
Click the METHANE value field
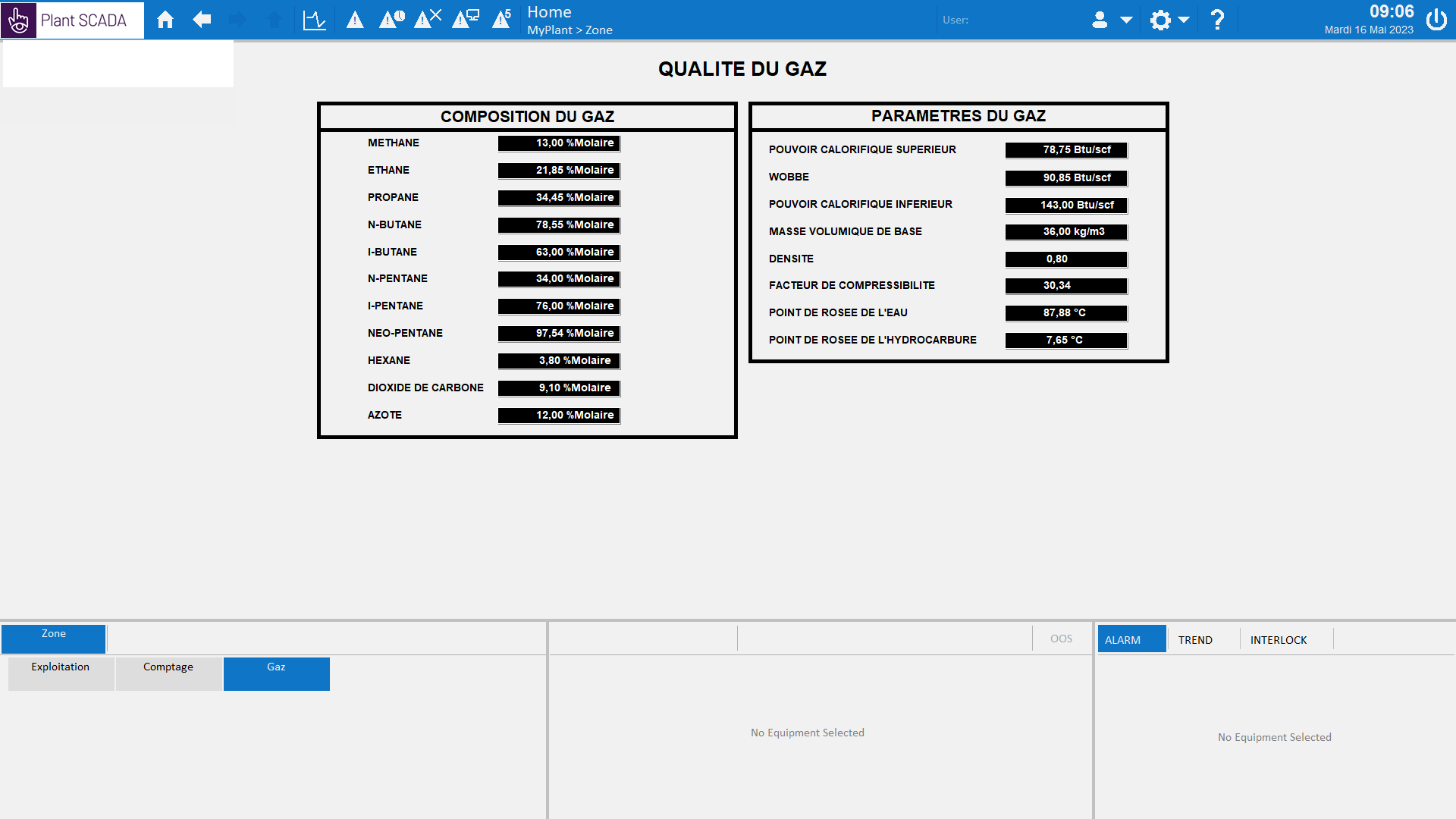point(559,143)
